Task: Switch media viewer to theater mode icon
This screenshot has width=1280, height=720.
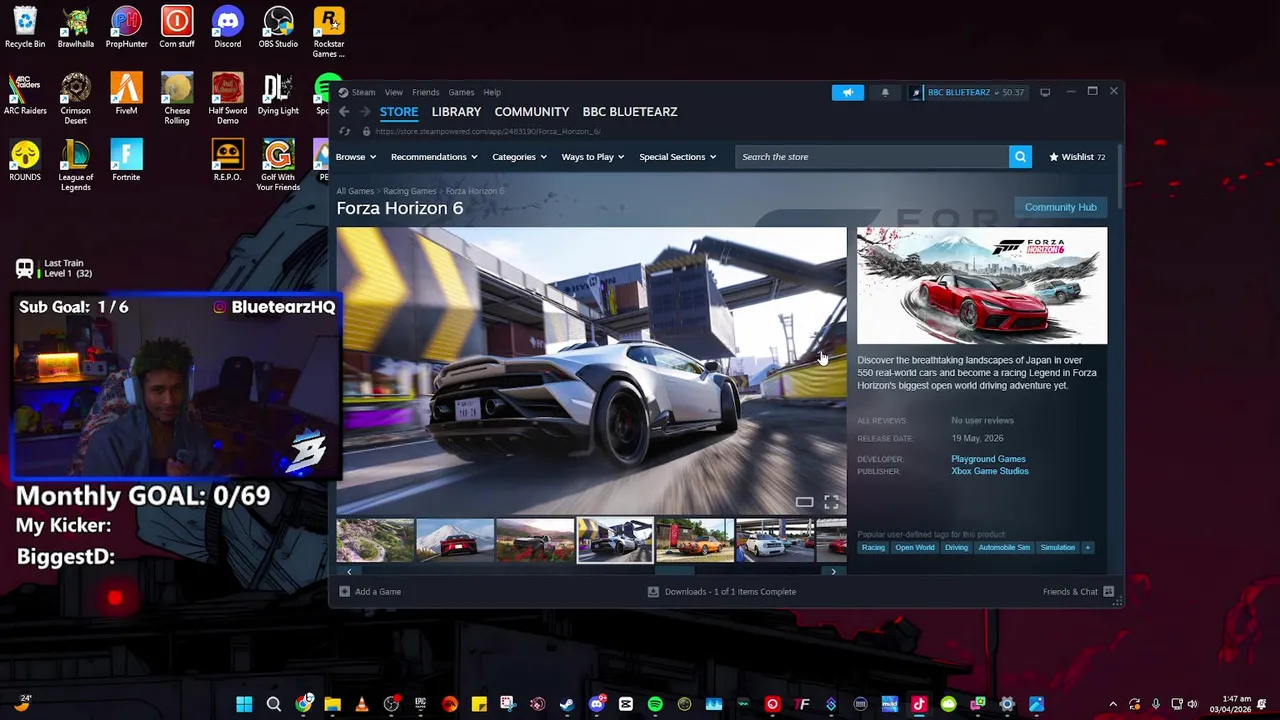Action: point(804,502)
